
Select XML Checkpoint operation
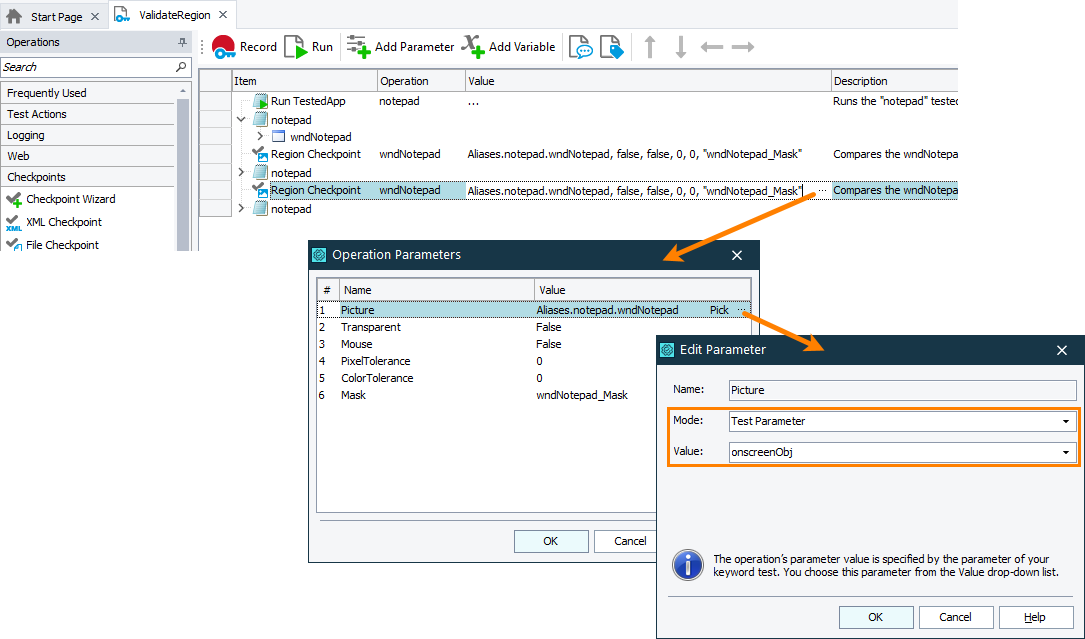pos(63,222)
